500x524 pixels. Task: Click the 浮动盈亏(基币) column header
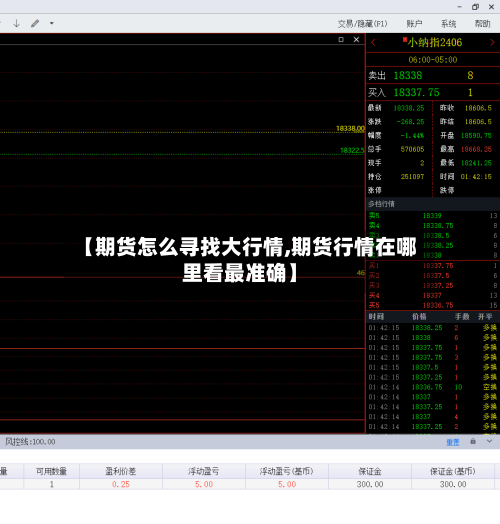click(287, 472)
